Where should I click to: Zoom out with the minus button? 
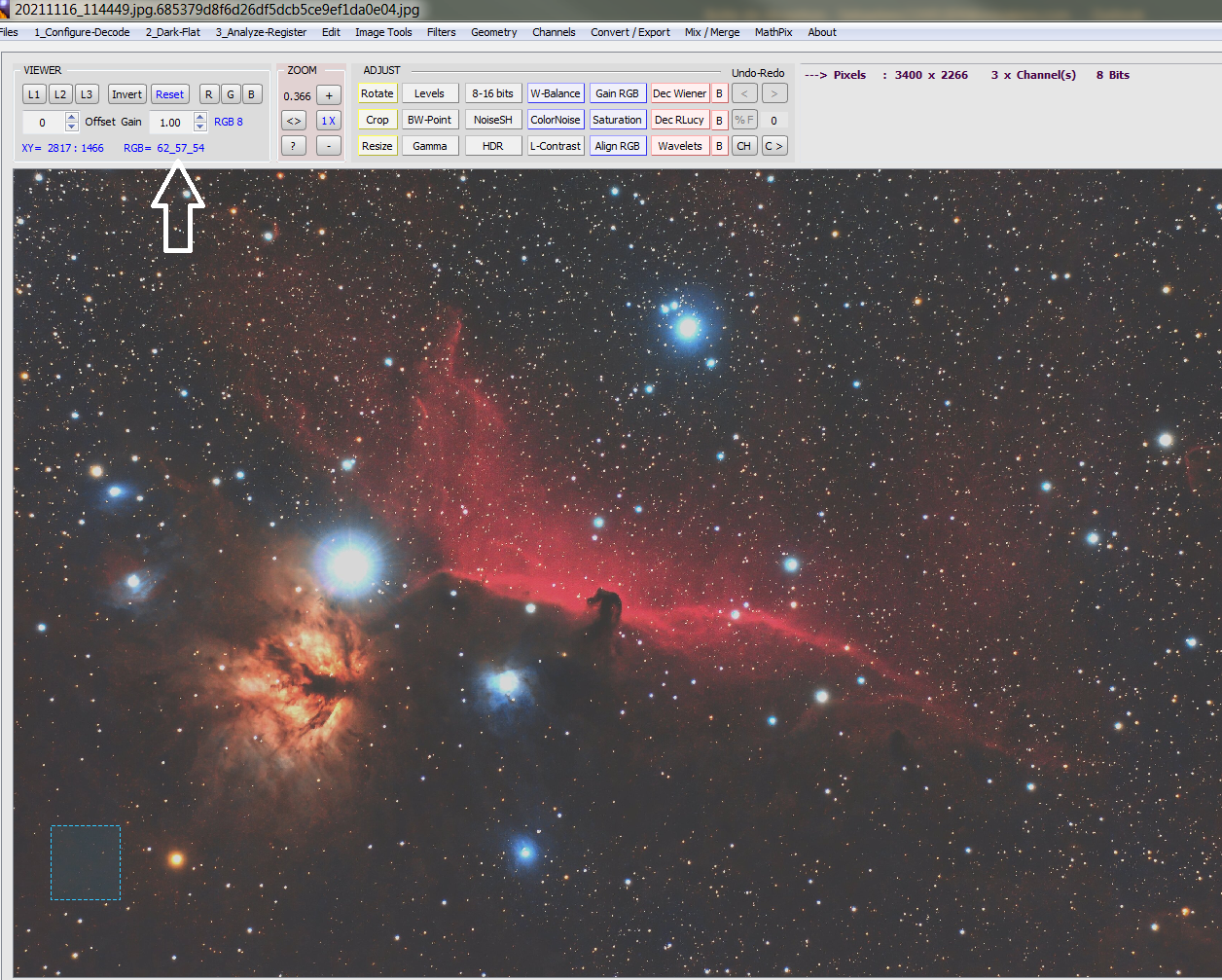(x=329, y=146)
